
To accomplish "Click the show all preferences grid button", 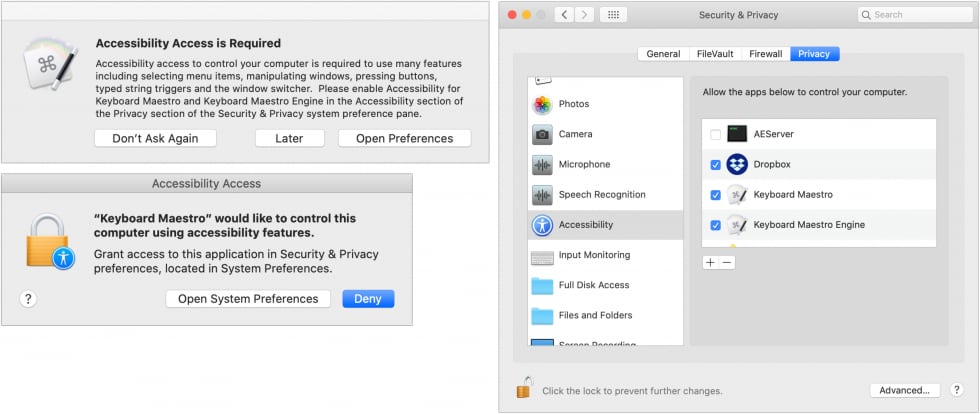I will [x=613, y=15].
